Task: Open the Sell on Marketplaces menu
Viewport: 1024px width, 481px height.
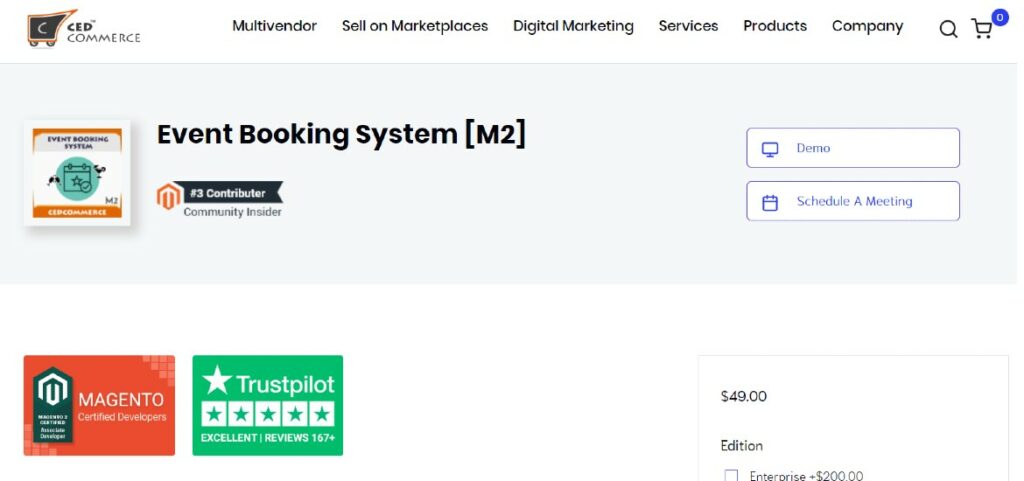Action: click(x=415, y=26)
